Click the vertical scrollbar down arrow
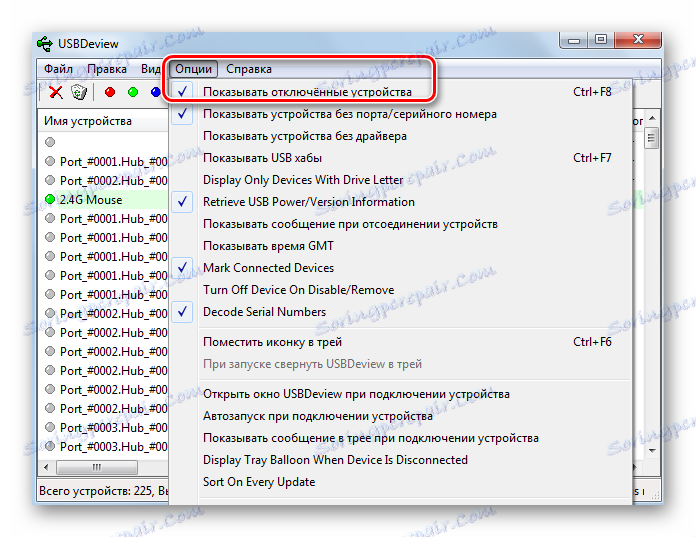Screen dimensions: 696x537 tap(652, 450)
